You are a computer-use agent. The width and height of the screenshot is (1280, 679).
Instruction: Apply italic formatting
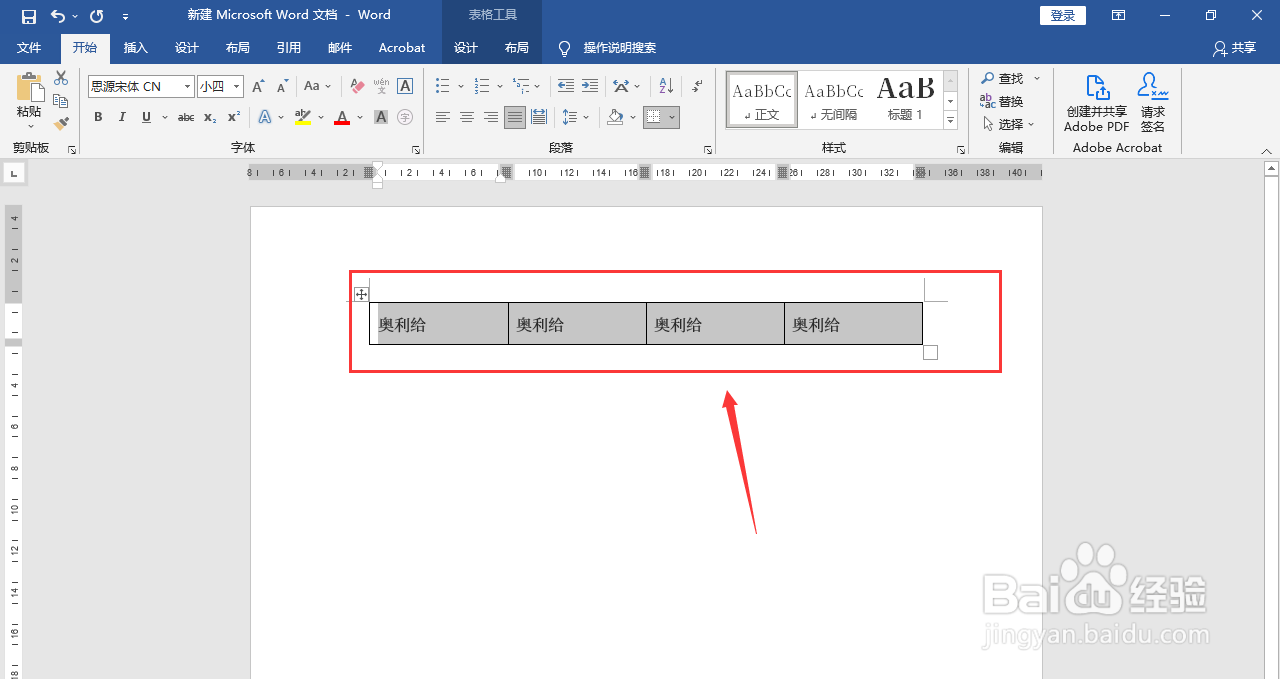(x=121, y=117)
